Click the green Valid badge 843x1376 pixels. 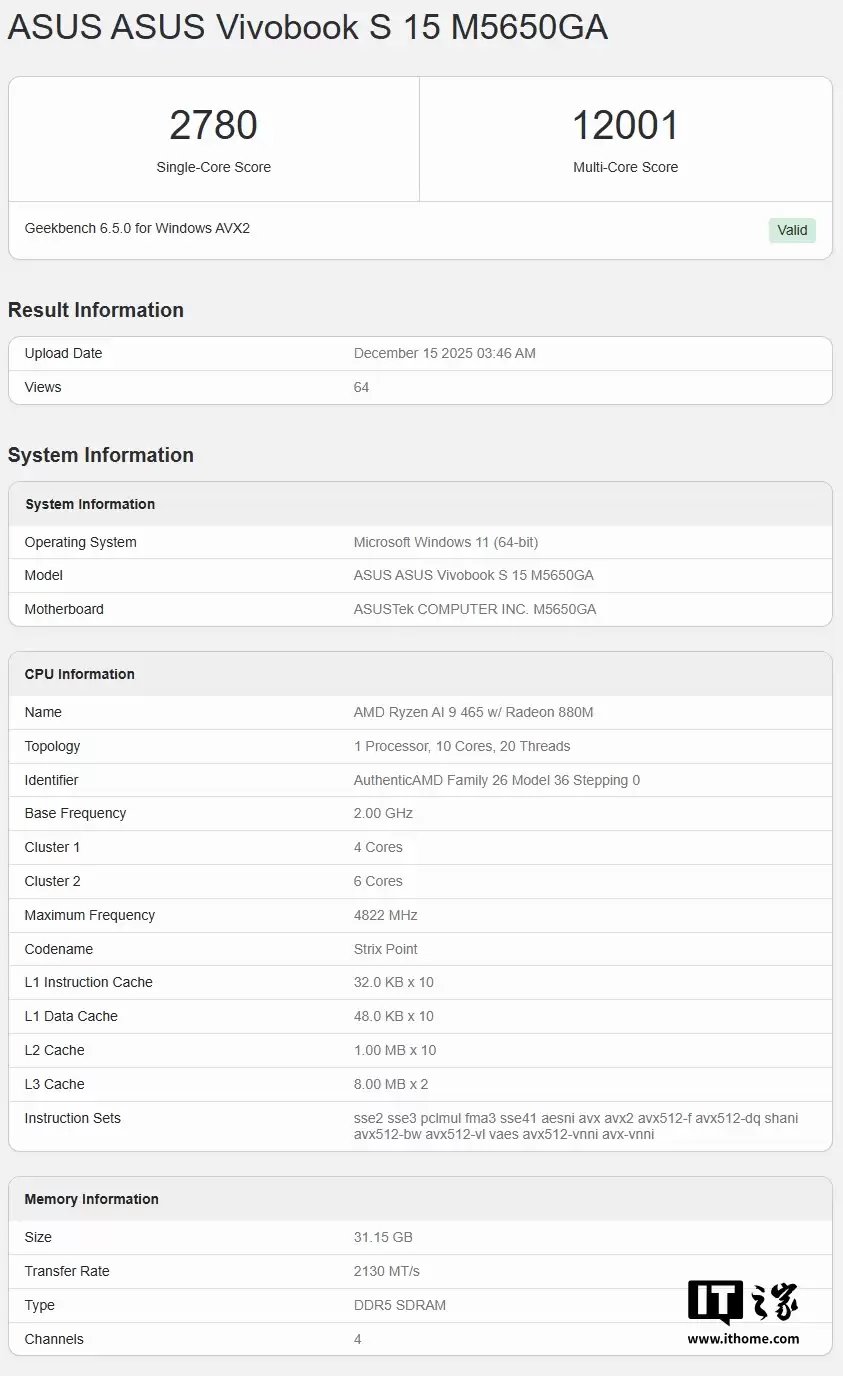click(791, 230)
